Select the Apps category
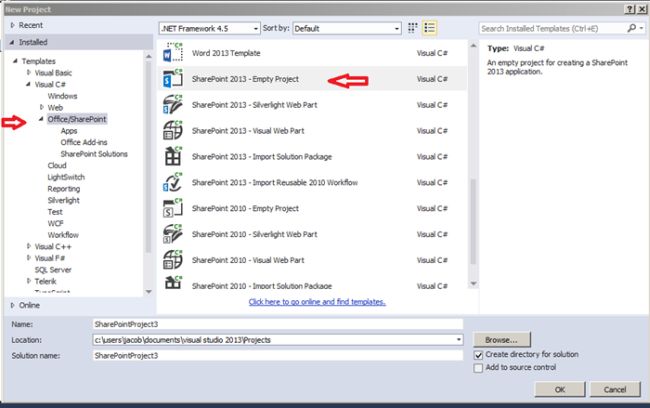650x408 pixels. [x=69, y=131]
